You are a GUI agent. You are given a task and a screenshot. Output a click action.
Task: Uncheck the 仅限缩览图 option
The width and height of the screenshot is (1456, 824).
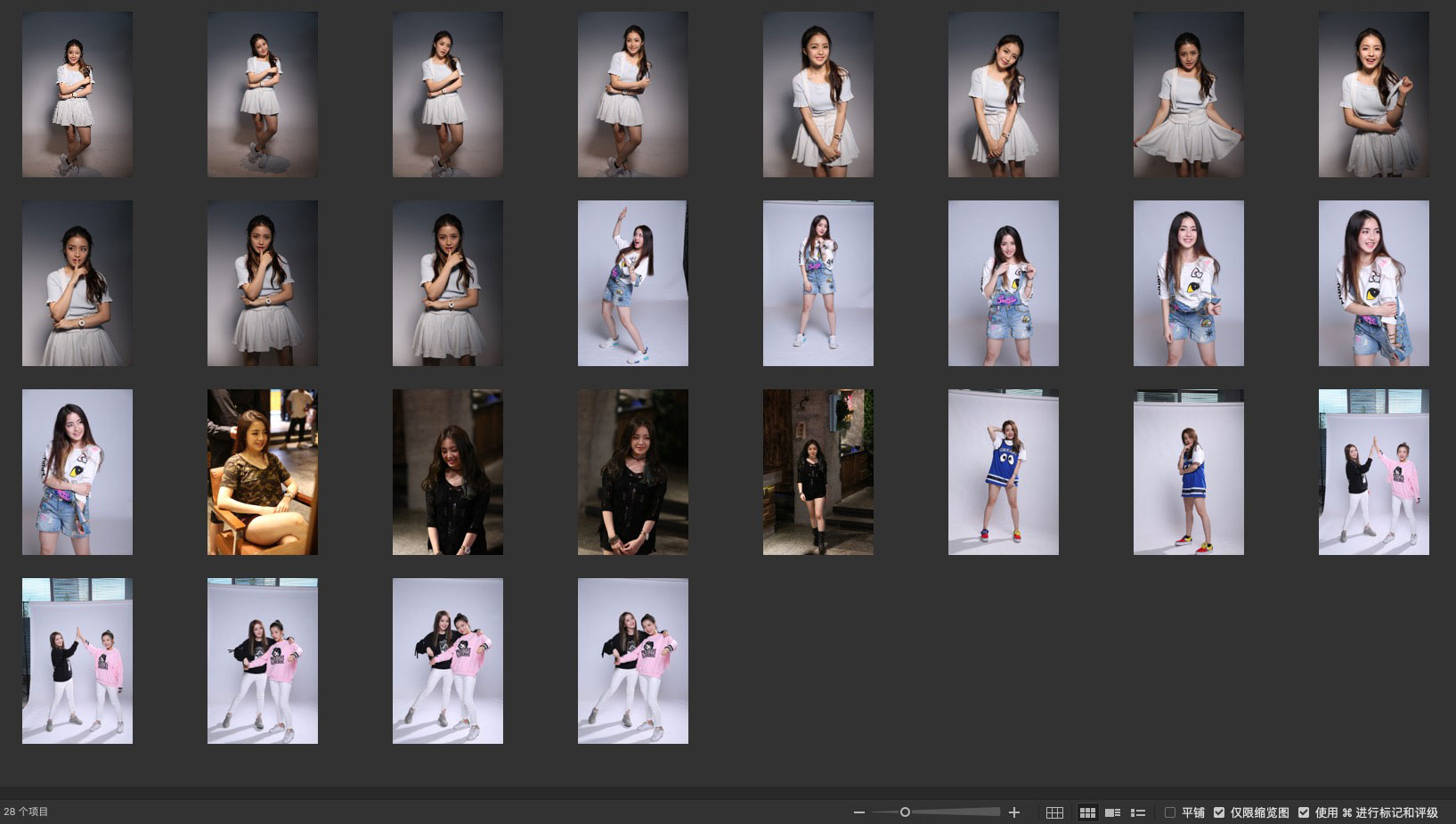tap(1219, 812)
